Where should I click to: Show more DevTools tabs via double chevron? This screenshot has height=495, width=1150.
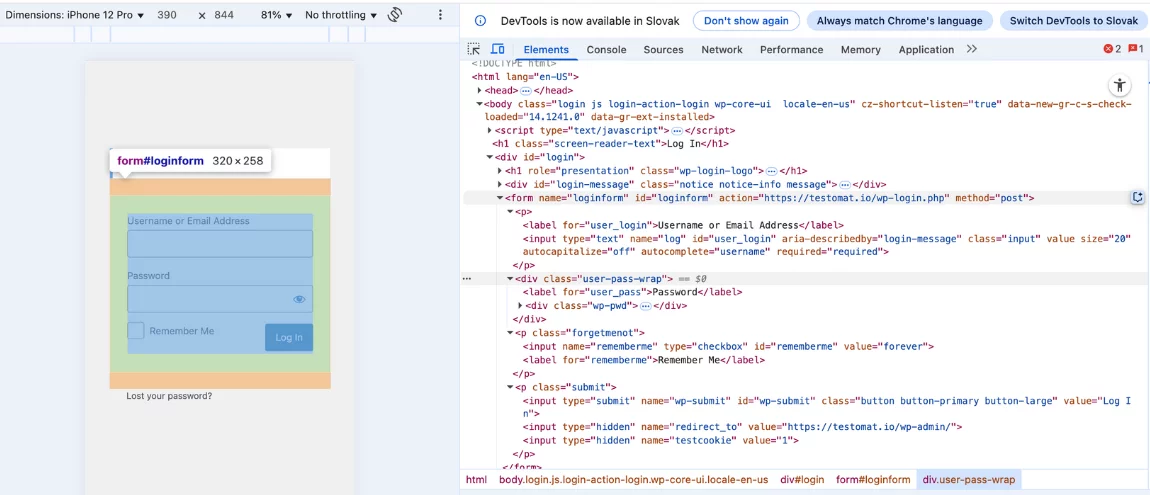(x=972, y=49)
